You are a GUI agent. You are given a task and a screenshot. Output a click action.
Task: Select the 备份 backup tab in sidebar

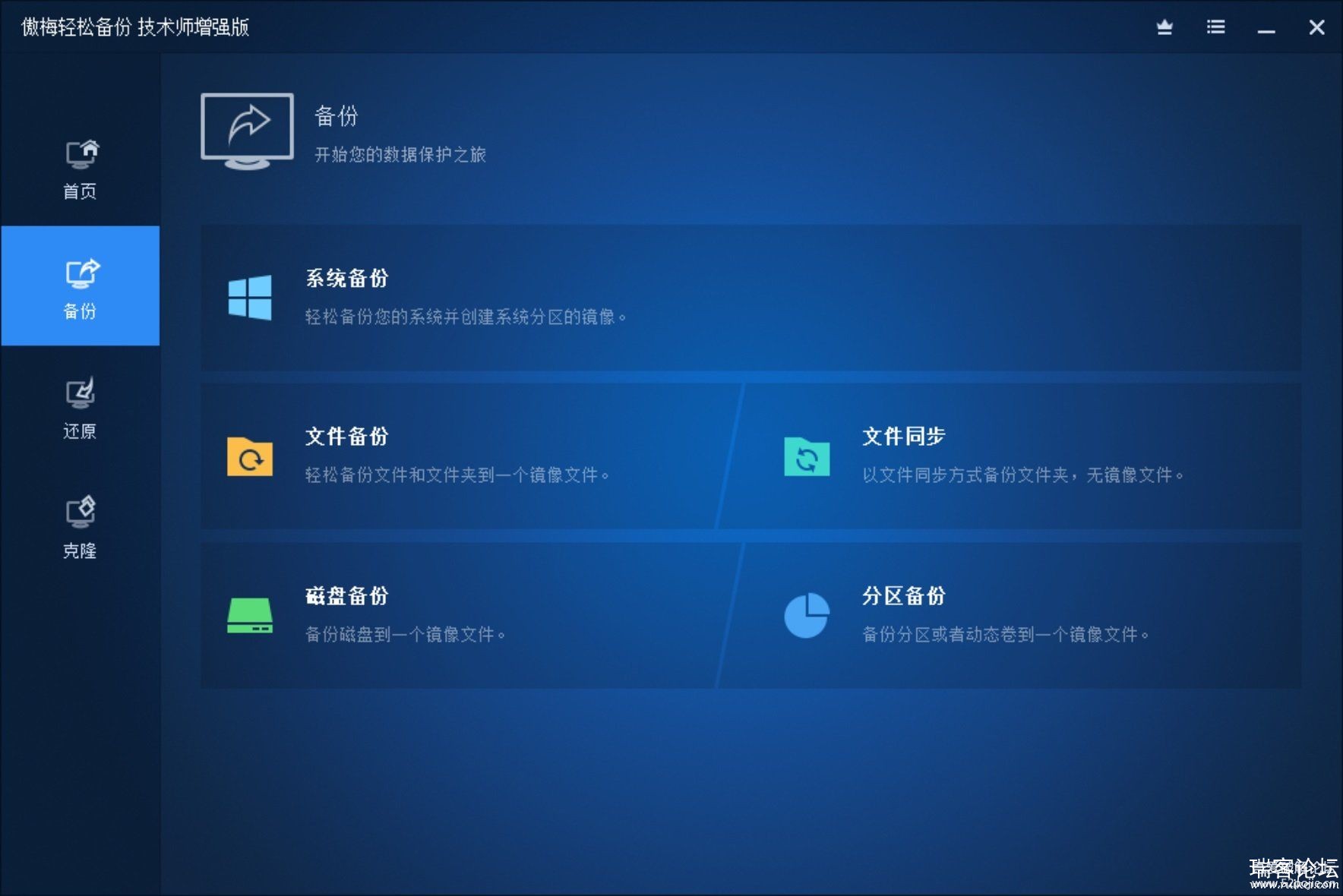pyautogui.click(x=80, y=286)
